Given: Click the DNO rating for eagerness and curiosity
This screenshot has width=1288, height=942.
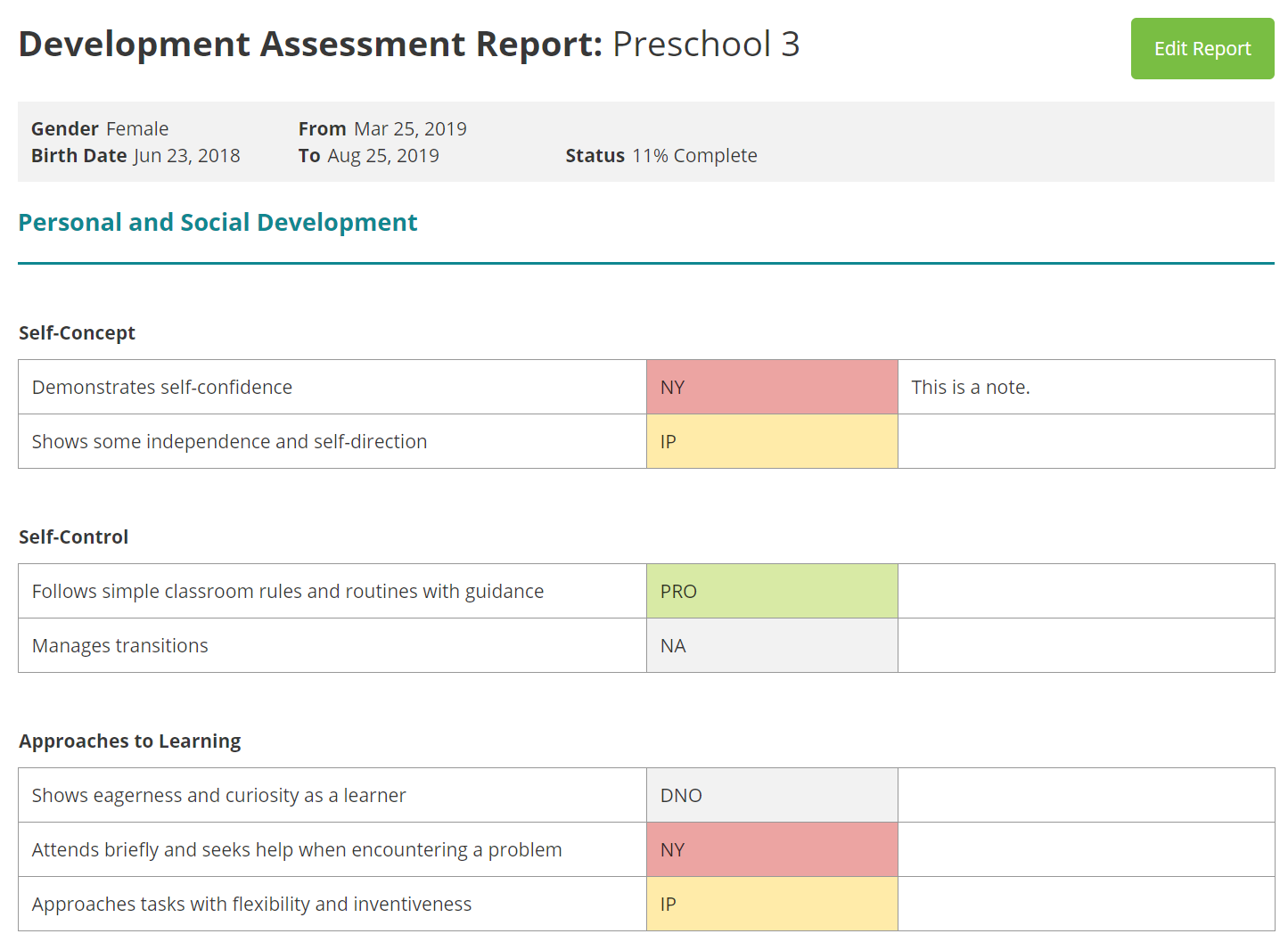Looking at the screenshot, I should click(x=772, y=795).
